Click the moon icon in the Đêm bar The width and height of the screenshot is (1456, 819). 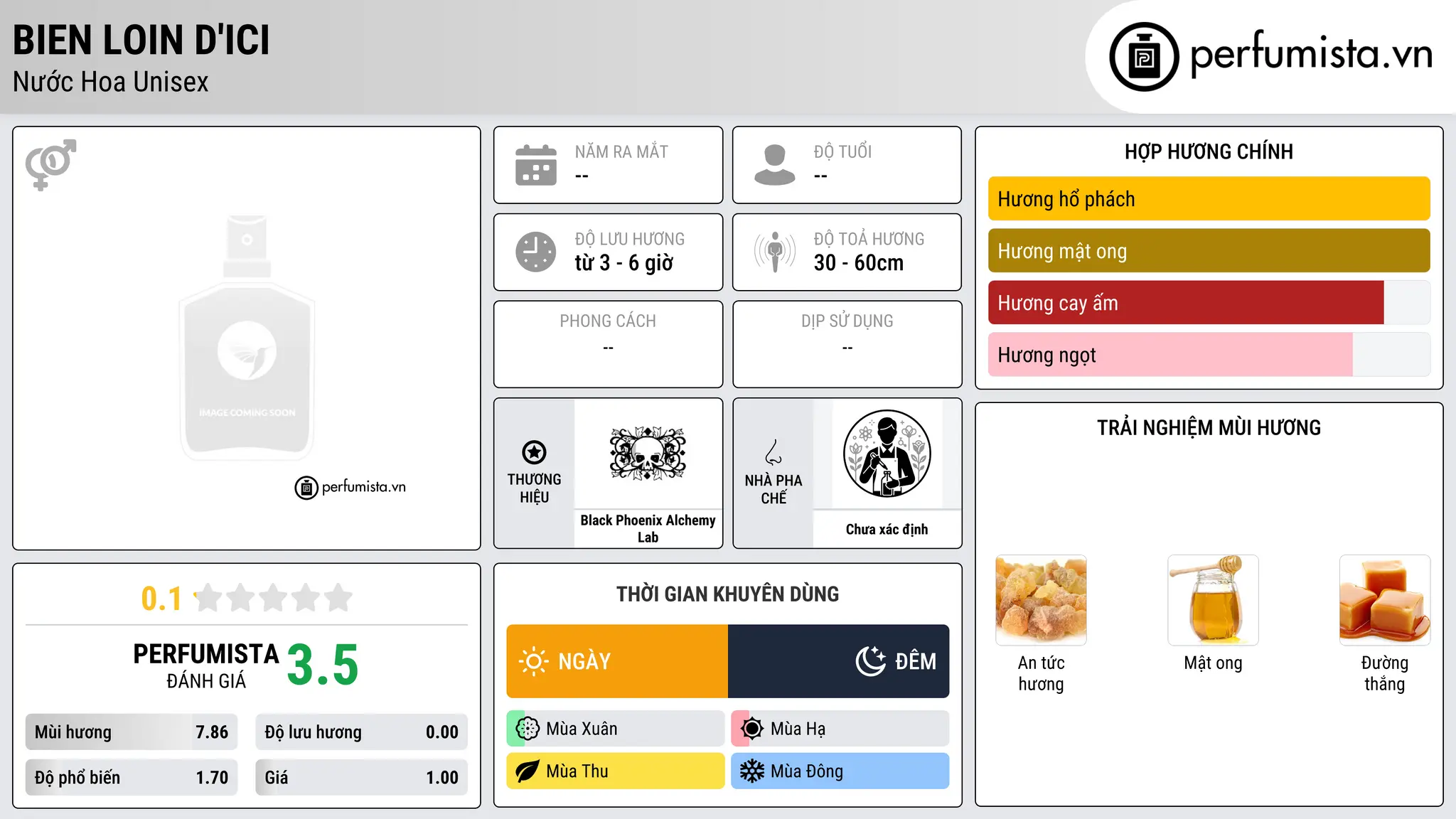point(871,661)
